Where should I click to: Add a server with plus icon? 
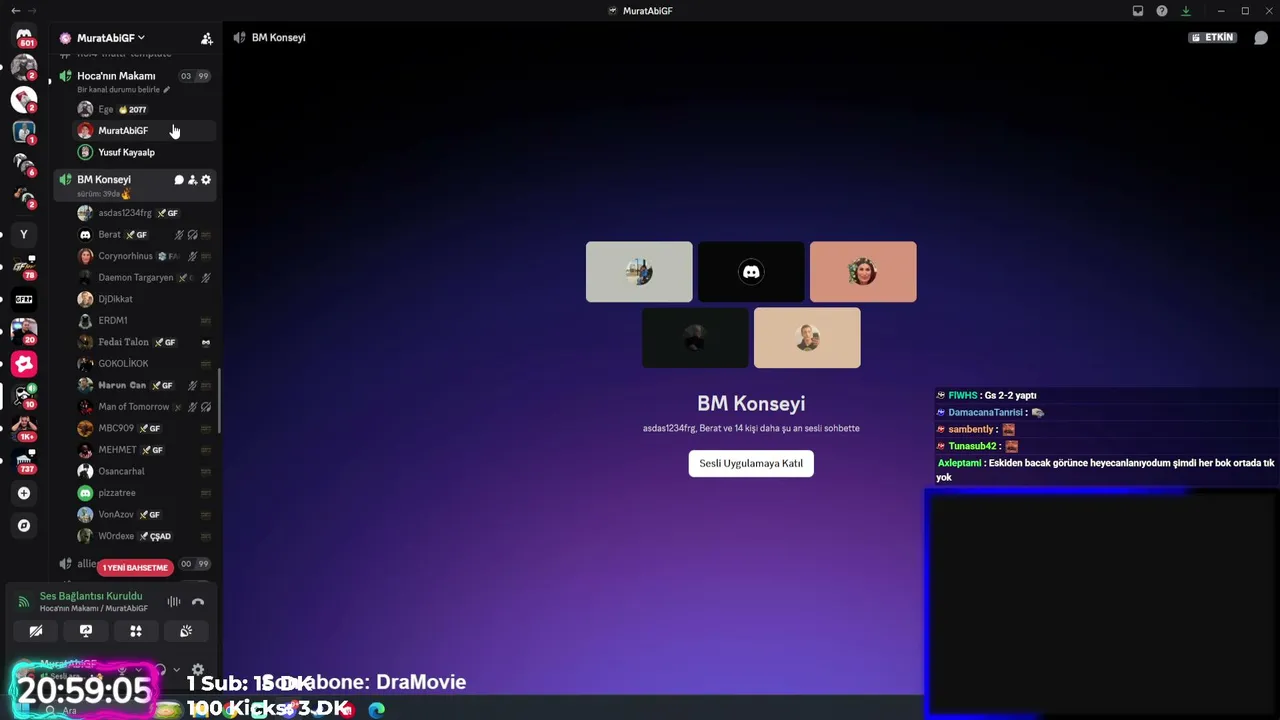pyautogui.click(x=24, y=493)
